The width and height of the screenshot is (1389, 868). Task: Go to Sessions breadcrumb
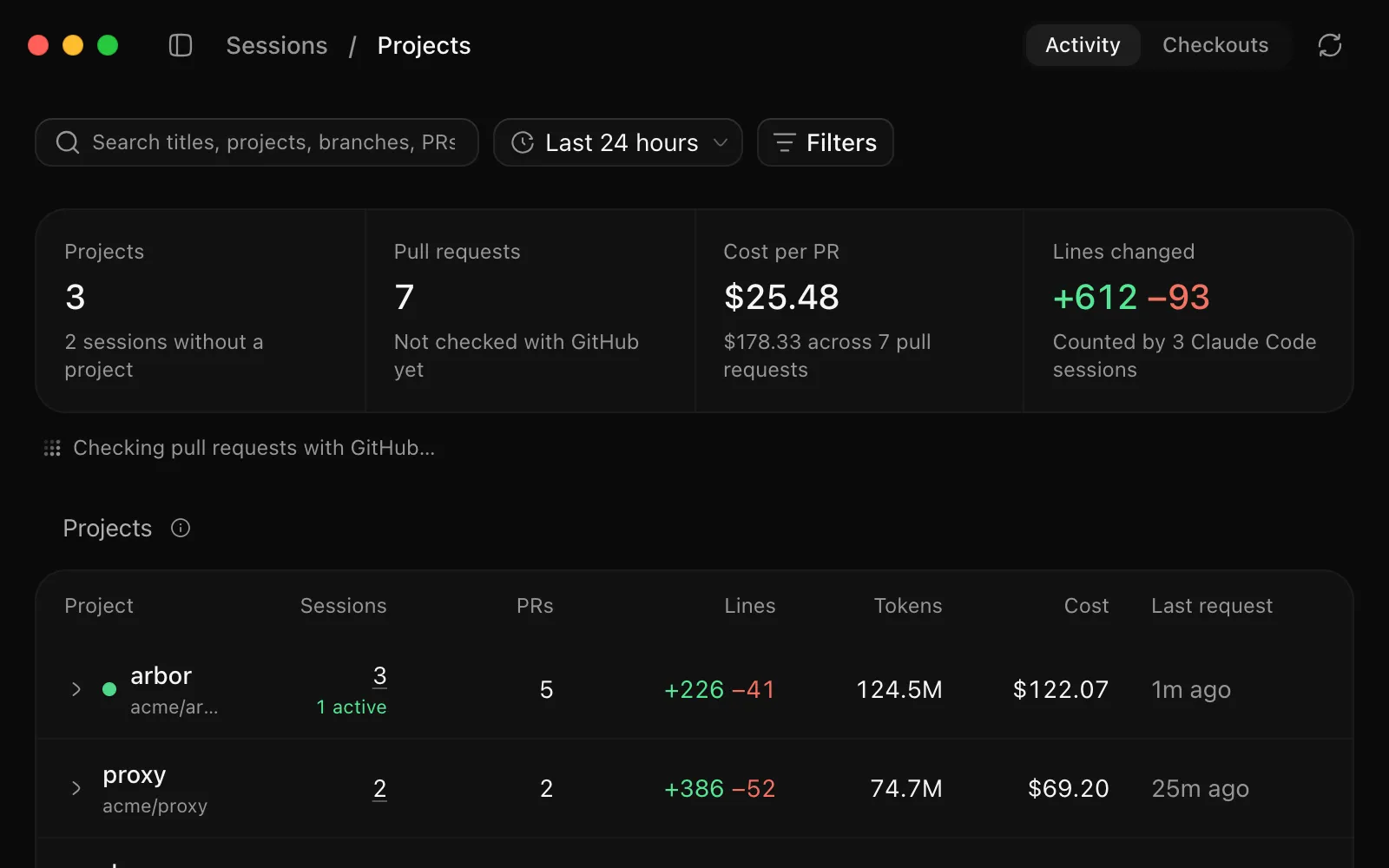click(277, 45)
